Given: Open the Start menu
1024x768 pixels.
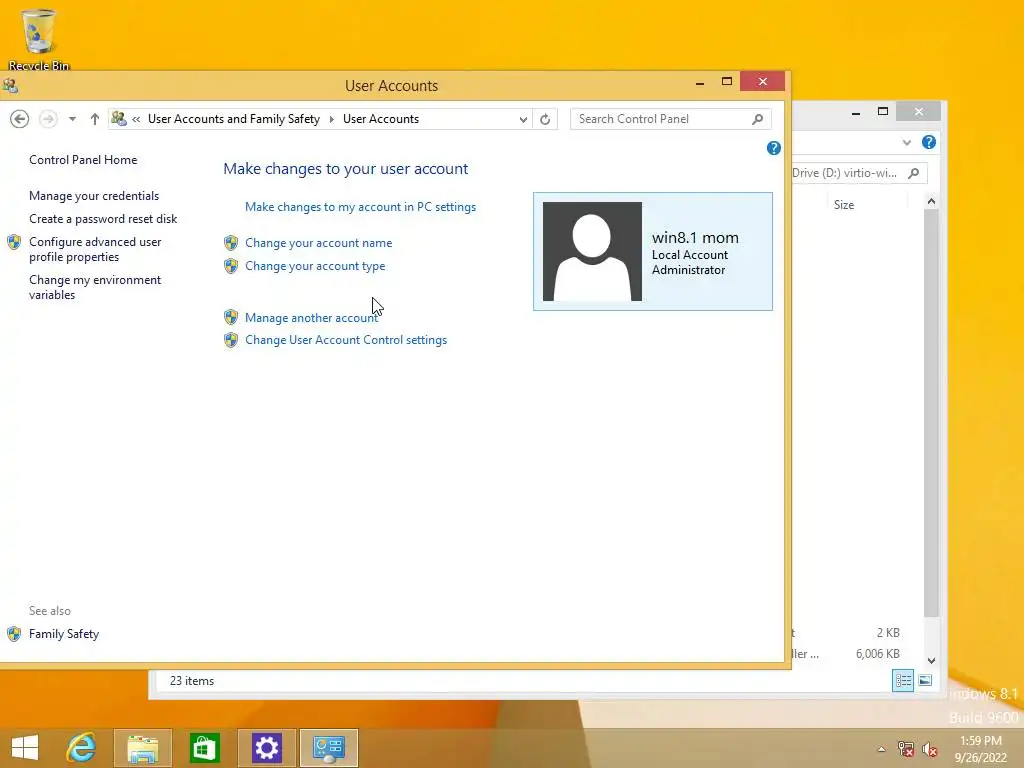Looking at the screenshot, I should point(25,748).
